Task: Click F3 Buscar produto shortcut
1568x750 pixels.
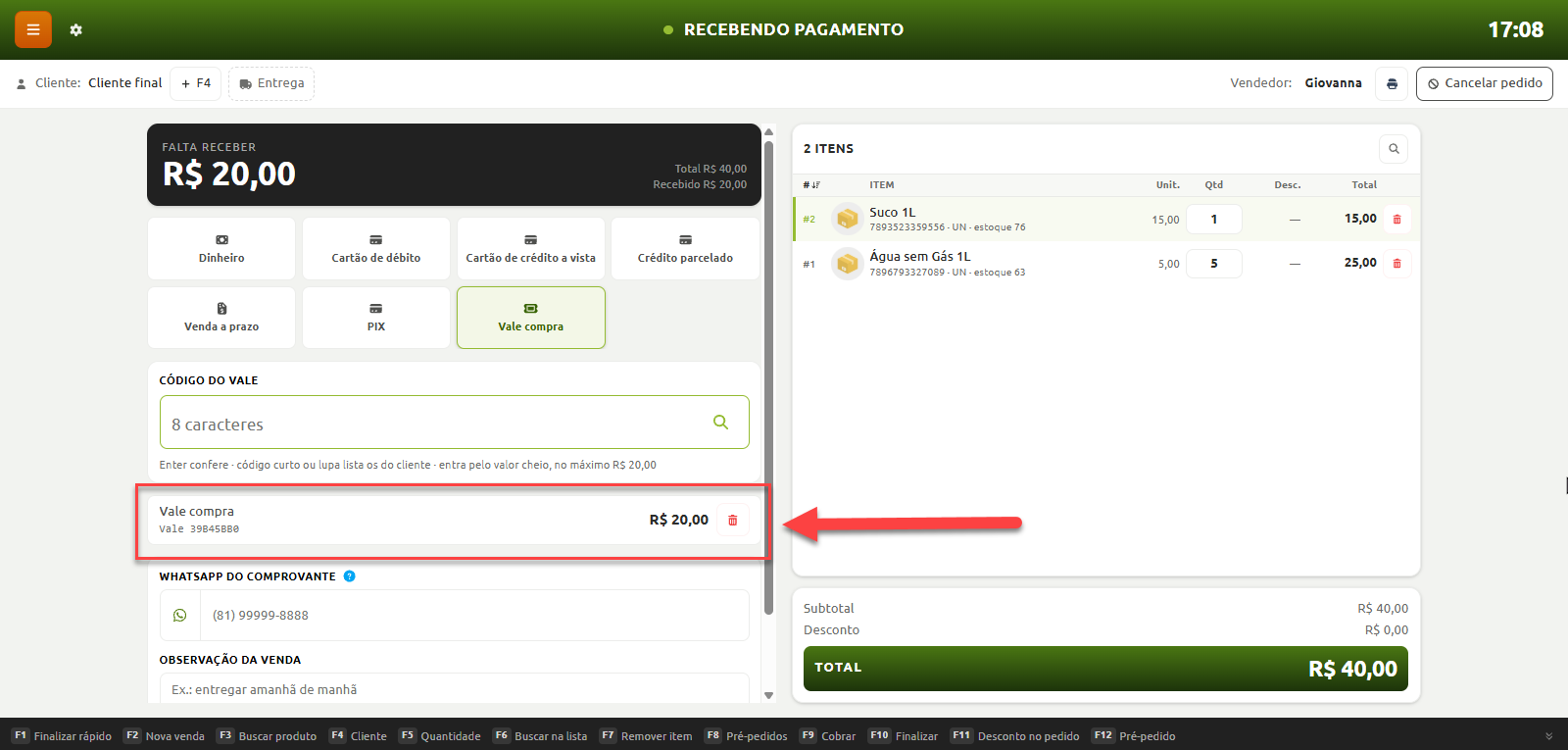Action: [267, 736]
